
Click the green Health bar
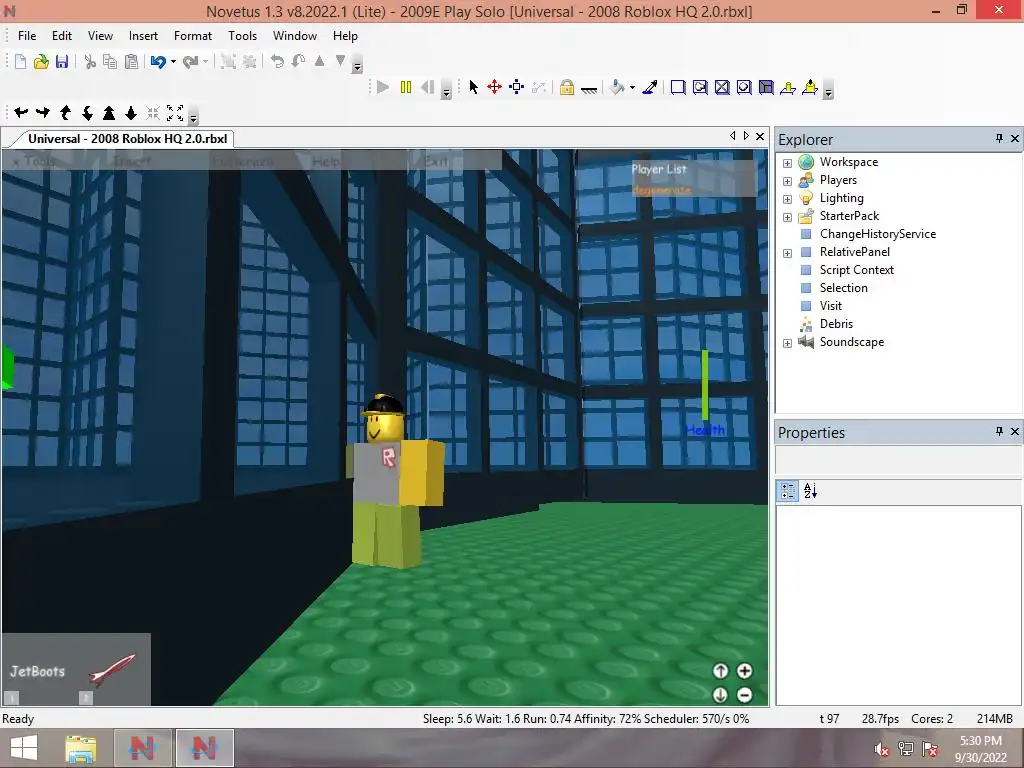pyautogui.click(x=705, y=385)
